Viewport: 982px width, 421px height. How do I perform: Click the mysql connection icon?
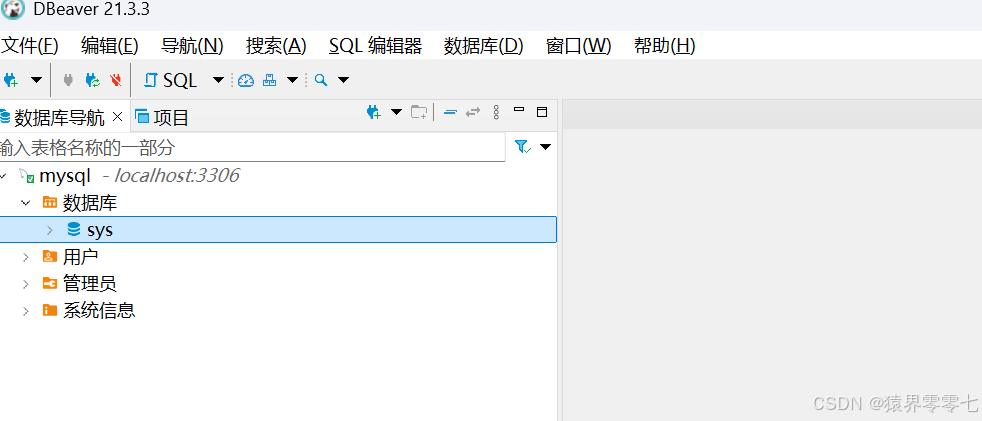[27, 176]
